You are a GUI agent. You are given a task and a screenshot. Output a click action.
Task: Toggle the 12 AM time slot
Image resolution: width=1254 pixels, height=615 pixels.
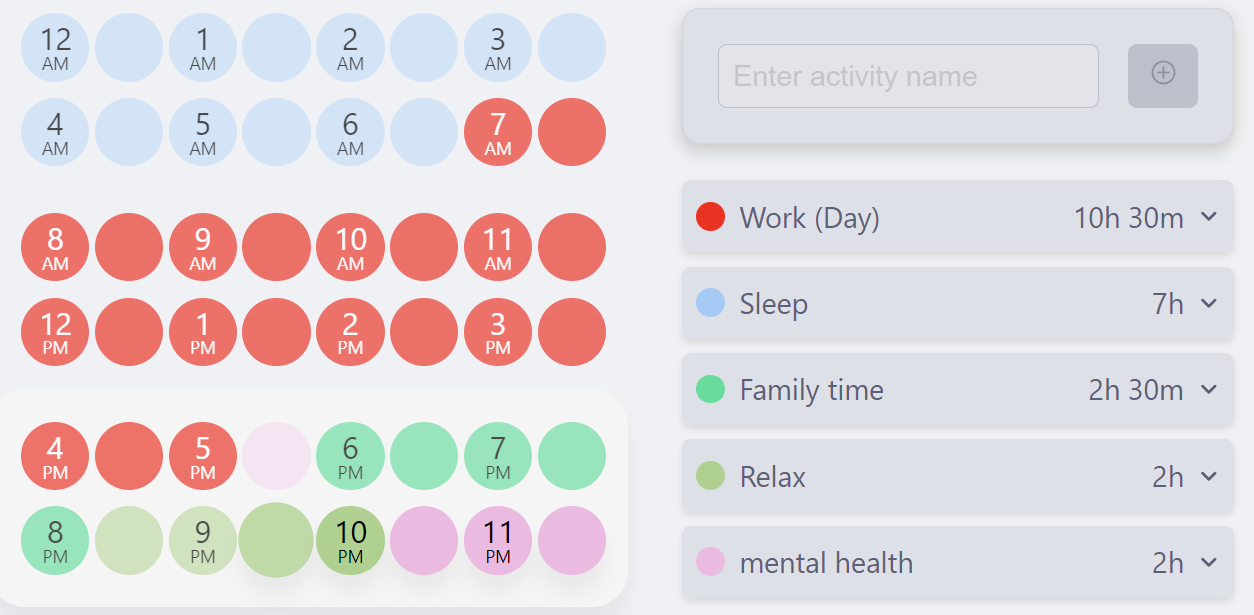[55, 47]
